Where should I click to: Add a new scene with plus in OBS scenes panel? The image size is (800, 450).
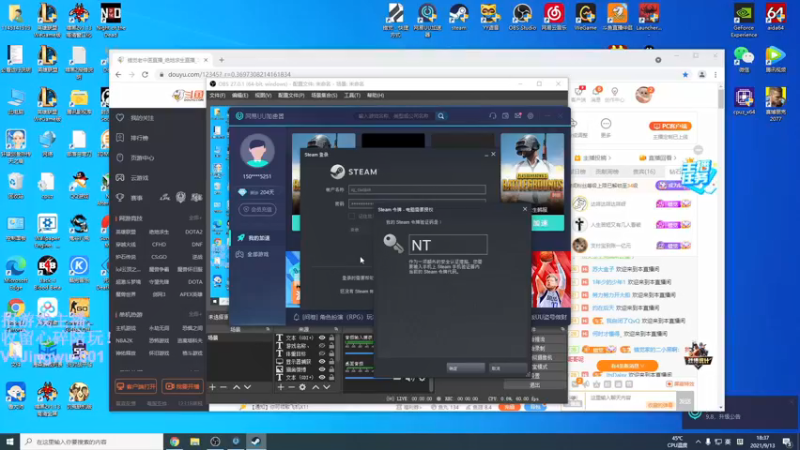tap(212, 387)
